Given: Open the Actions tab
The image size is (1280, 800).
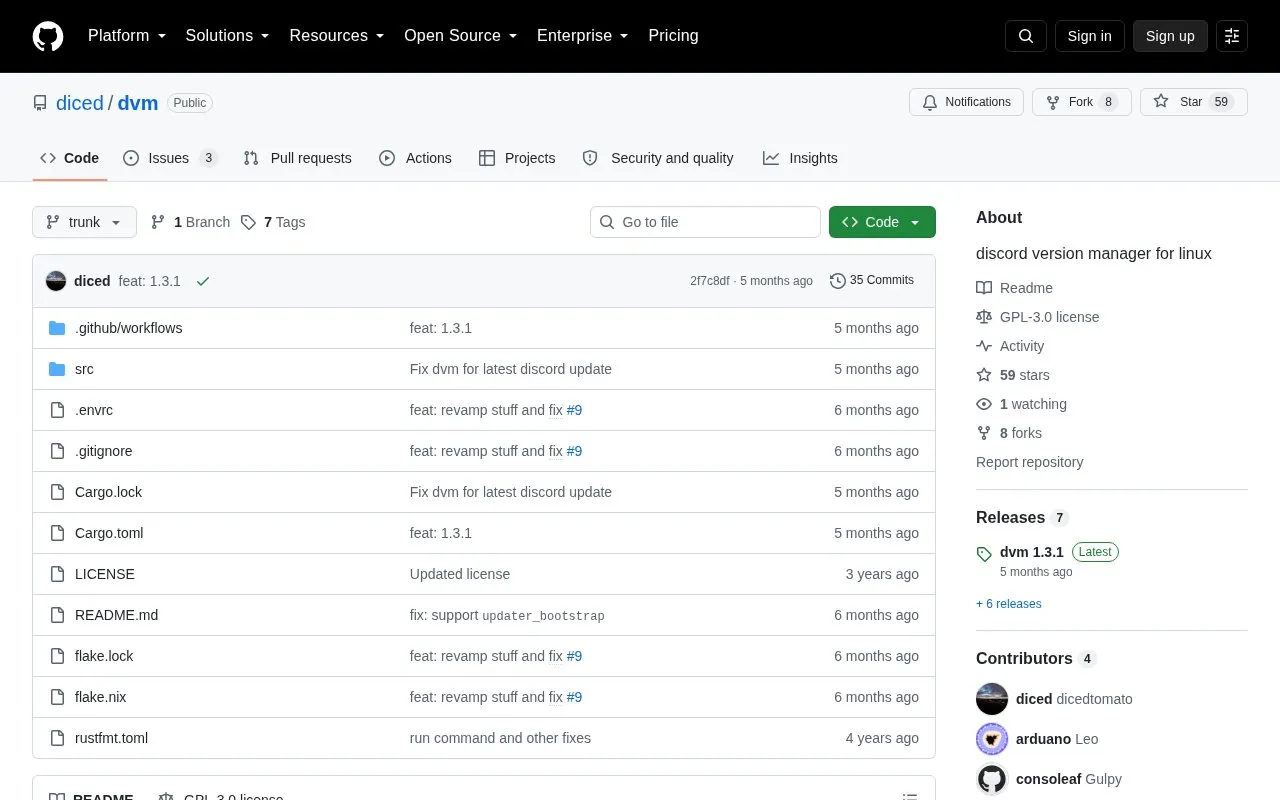Looking at the screenshot, I should 415,158.
